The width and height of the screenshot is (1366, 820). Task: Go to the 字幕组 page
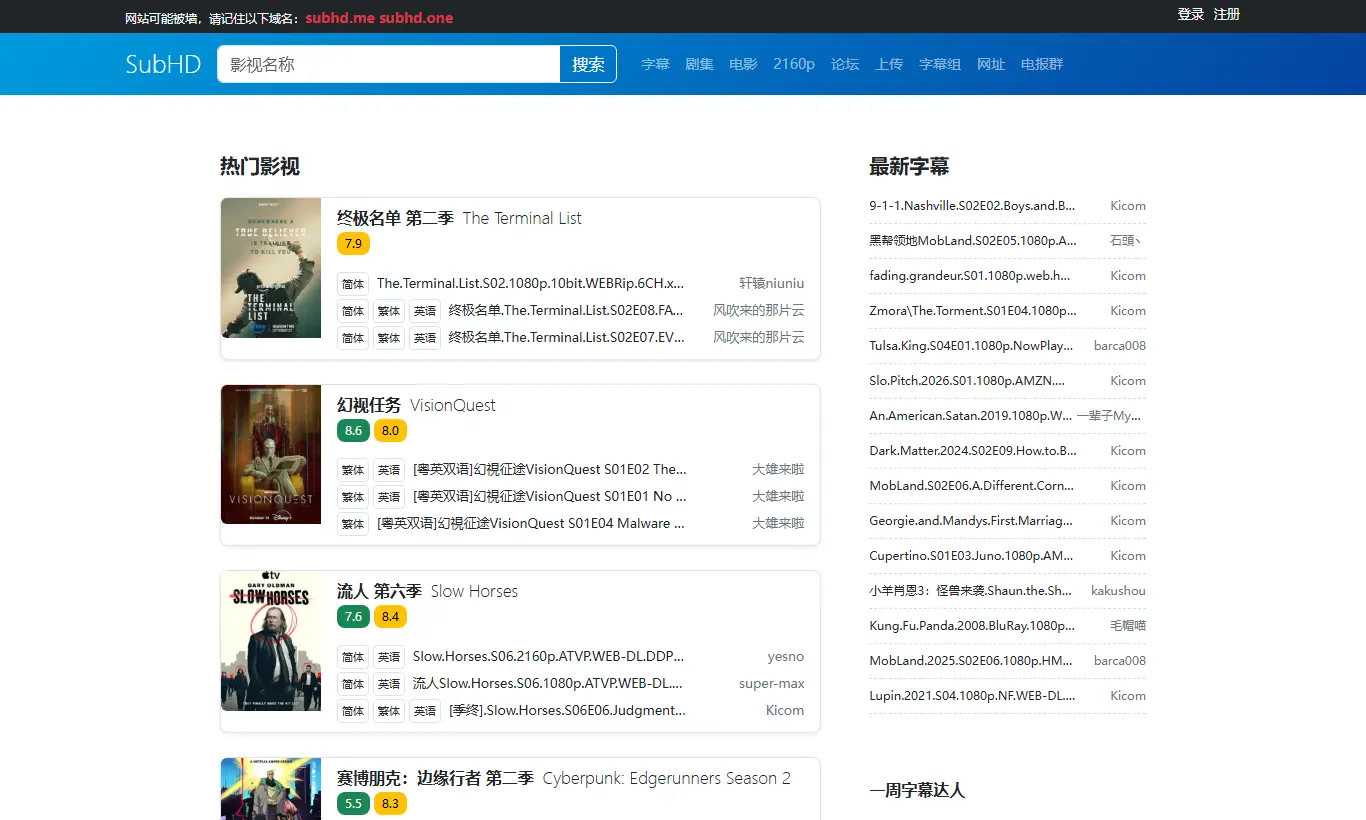click(x=940, y=64)
